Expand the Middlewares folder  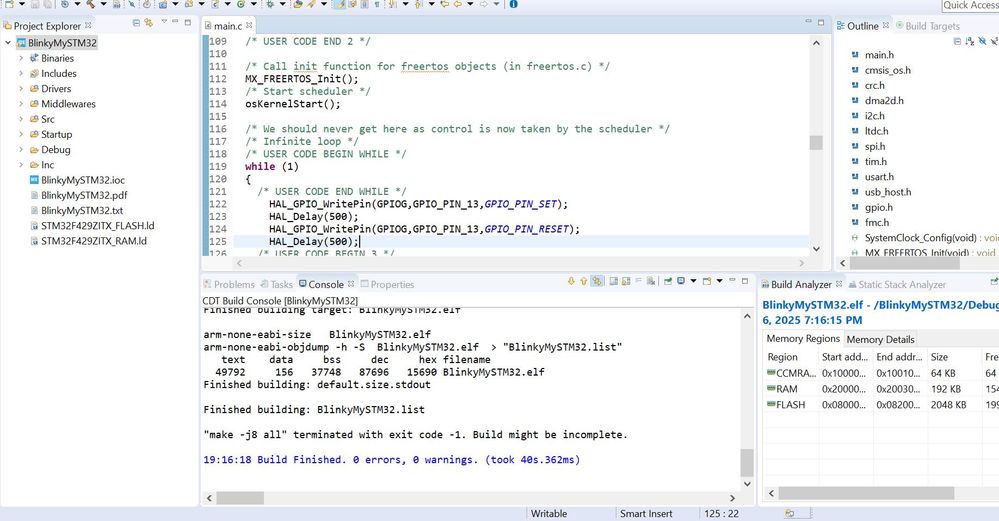click(20, 104)
